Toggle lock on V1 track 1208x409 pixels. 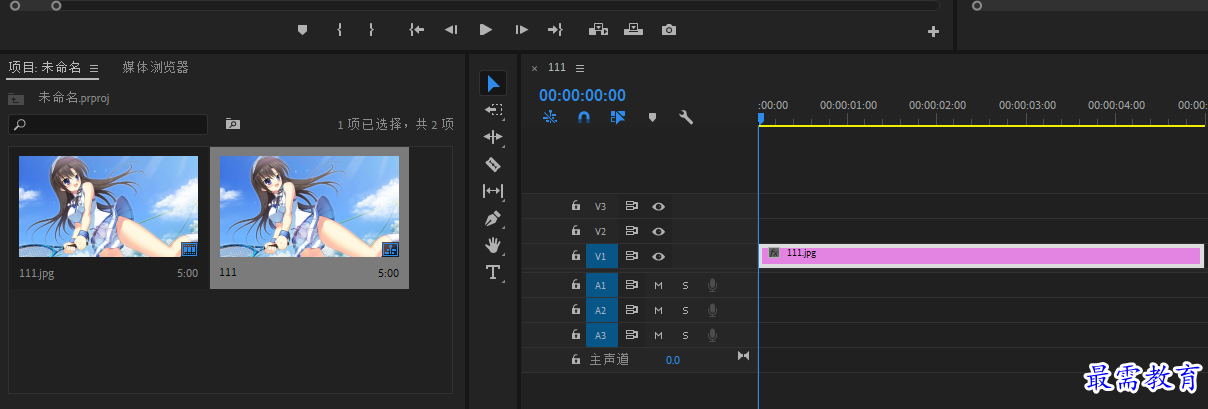click(575, 256)
